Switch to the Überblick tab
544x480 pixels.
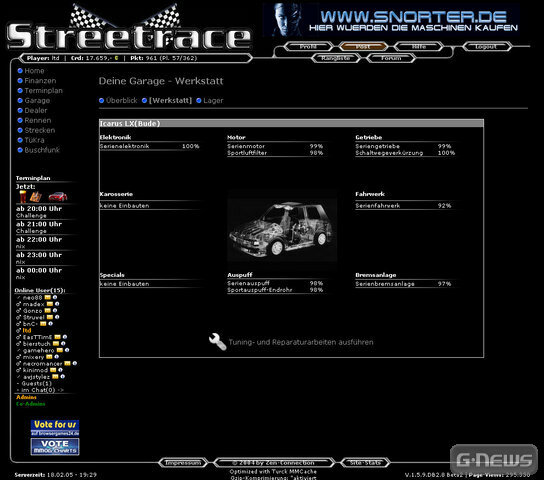(121, 101)
